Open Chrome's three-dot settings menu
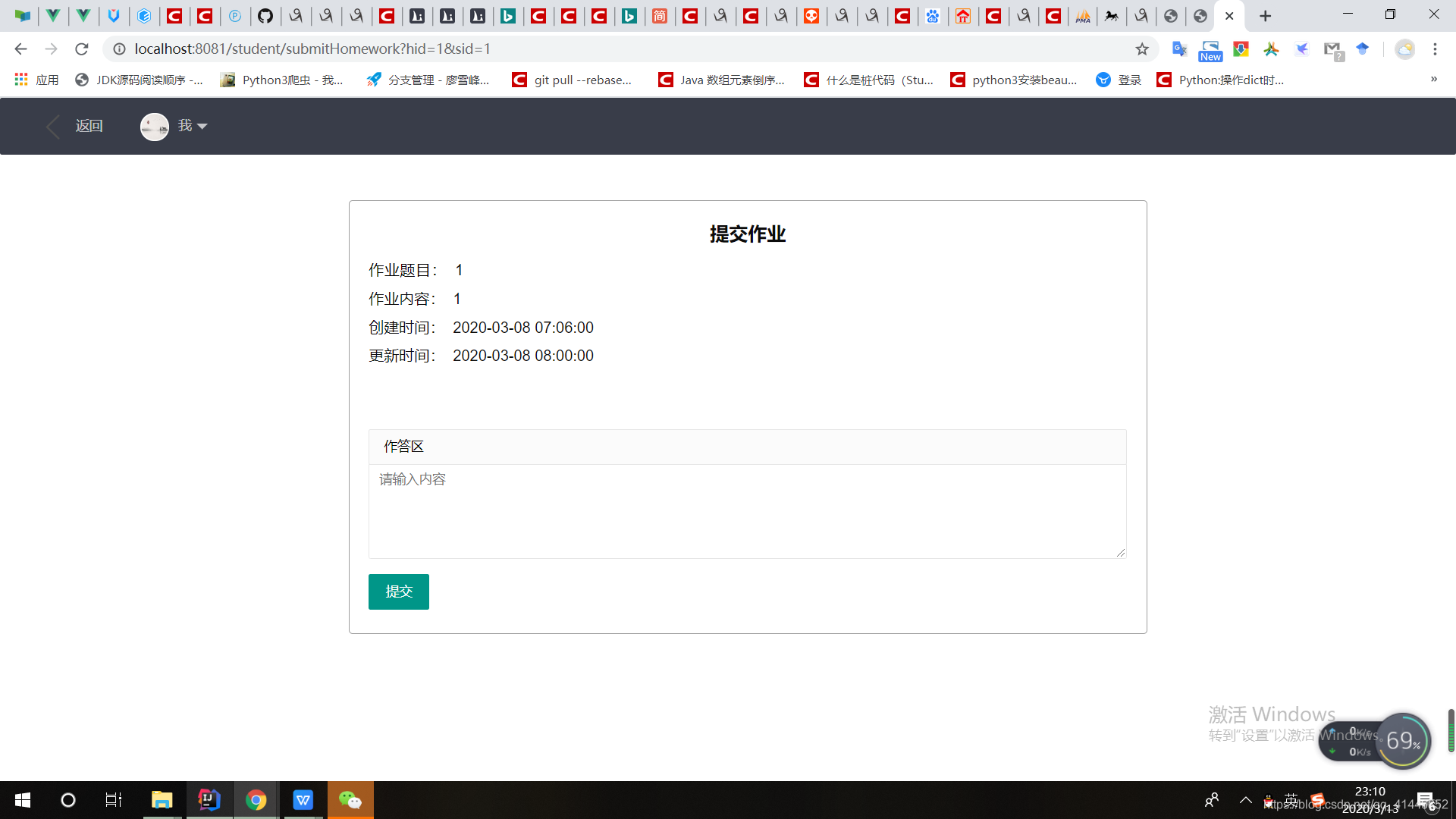This screenshot has height=819, width=1456. click(x=1435, y=49)
